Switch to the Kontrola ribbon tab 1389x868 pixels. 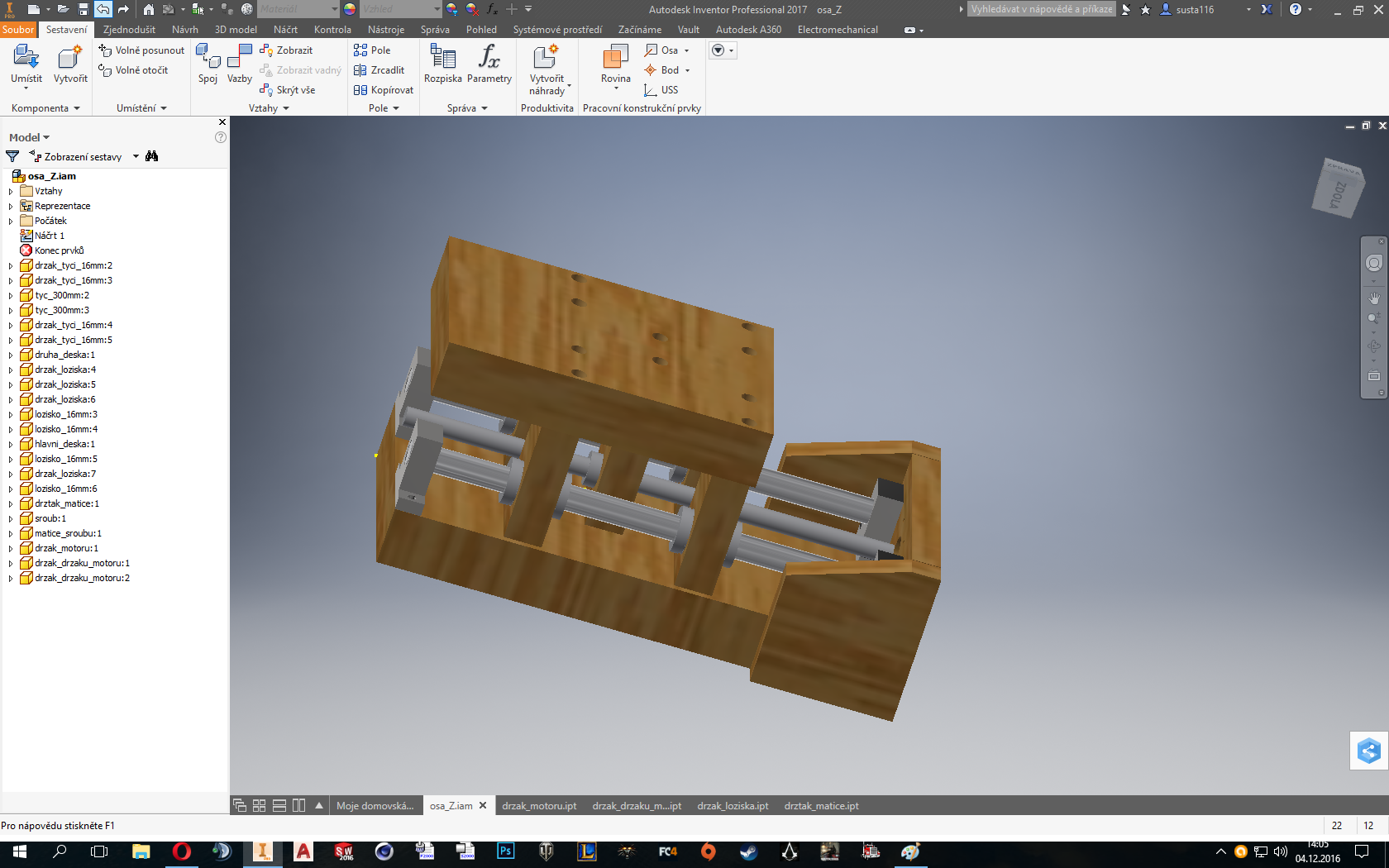332,30
